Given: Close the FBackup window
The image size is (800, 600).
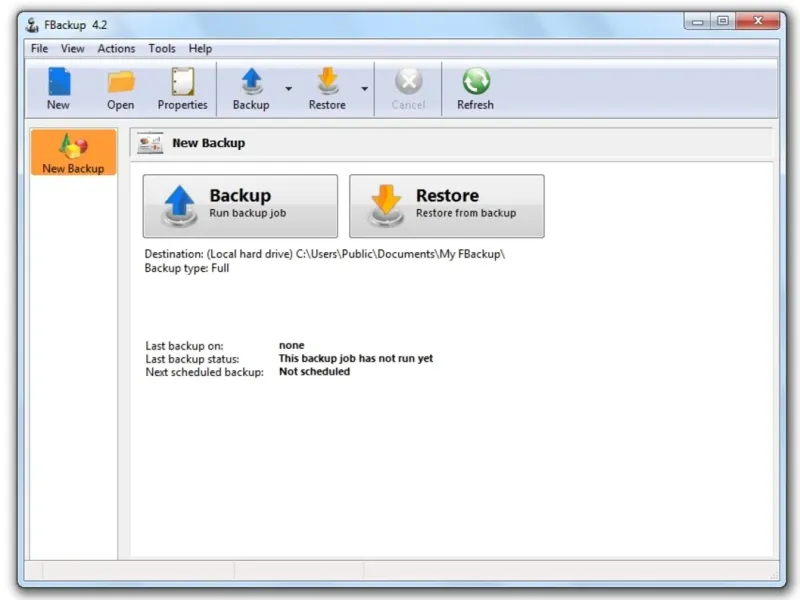Looking at the screenshot, I should pyautogui.click(x=758, y=21).
